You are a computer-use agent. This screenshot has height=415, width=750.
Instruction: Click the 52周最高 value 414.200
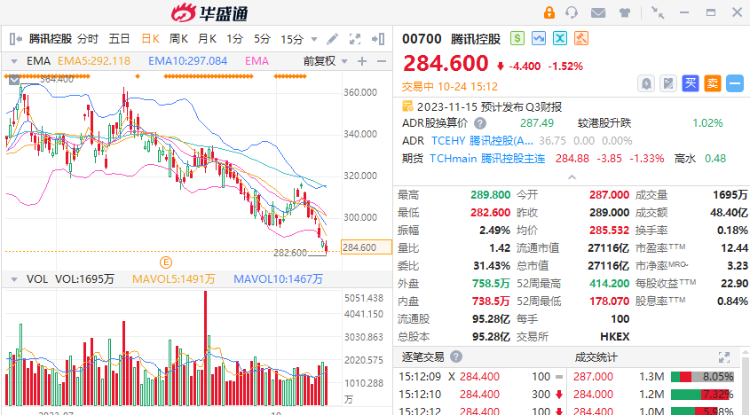609,284
